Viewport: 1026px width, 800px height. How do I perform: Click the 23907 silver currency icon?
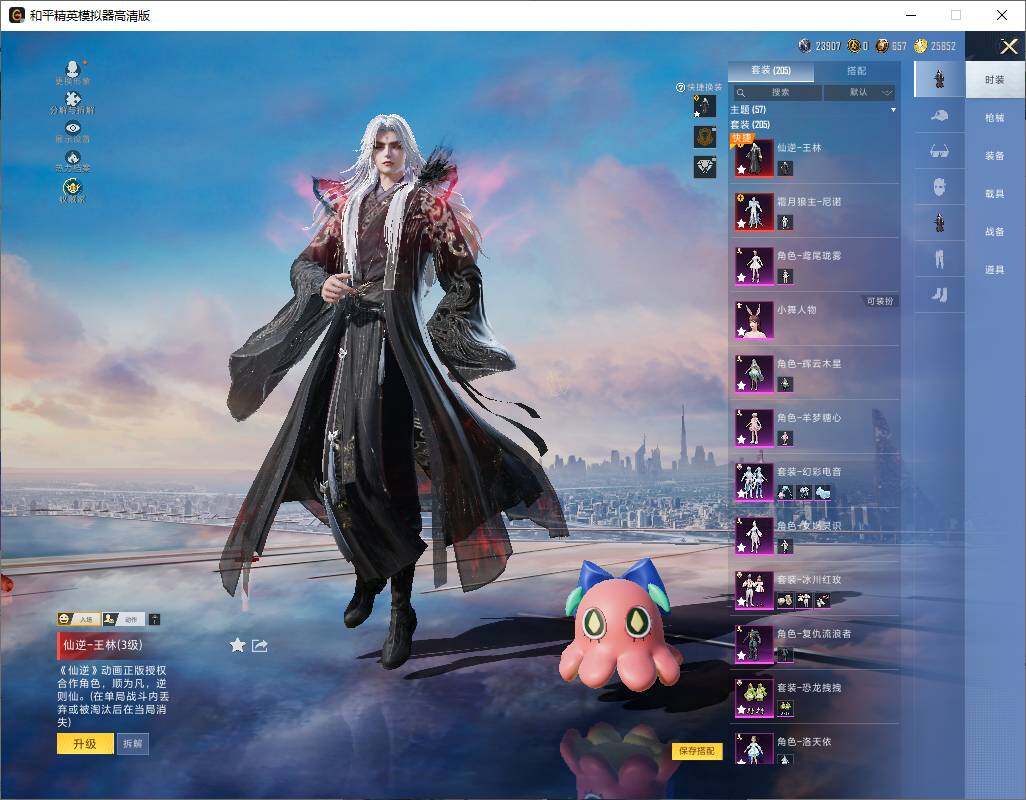[x=805, y=46]
